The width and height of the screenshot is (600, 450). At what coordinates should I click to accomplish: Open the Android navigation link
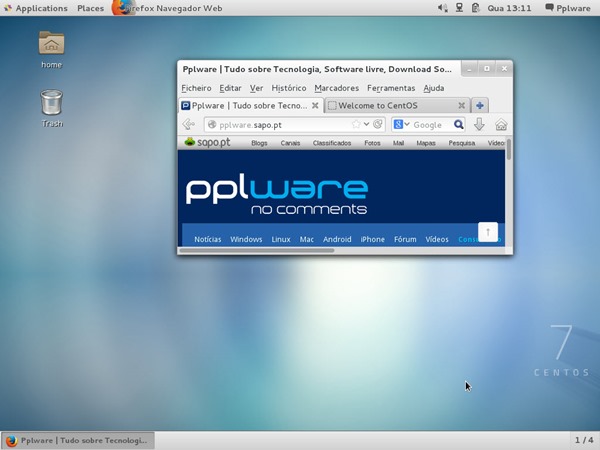tap(337, 240)
